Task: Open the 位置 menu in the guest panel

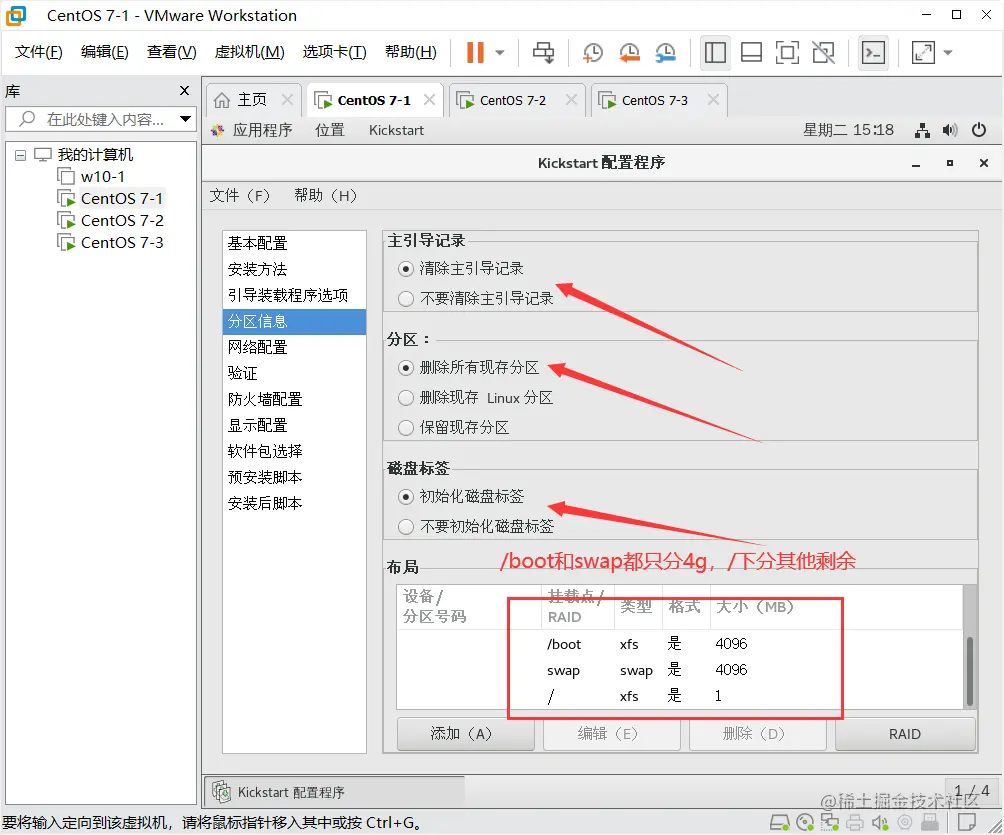Action: coord(330,130)
